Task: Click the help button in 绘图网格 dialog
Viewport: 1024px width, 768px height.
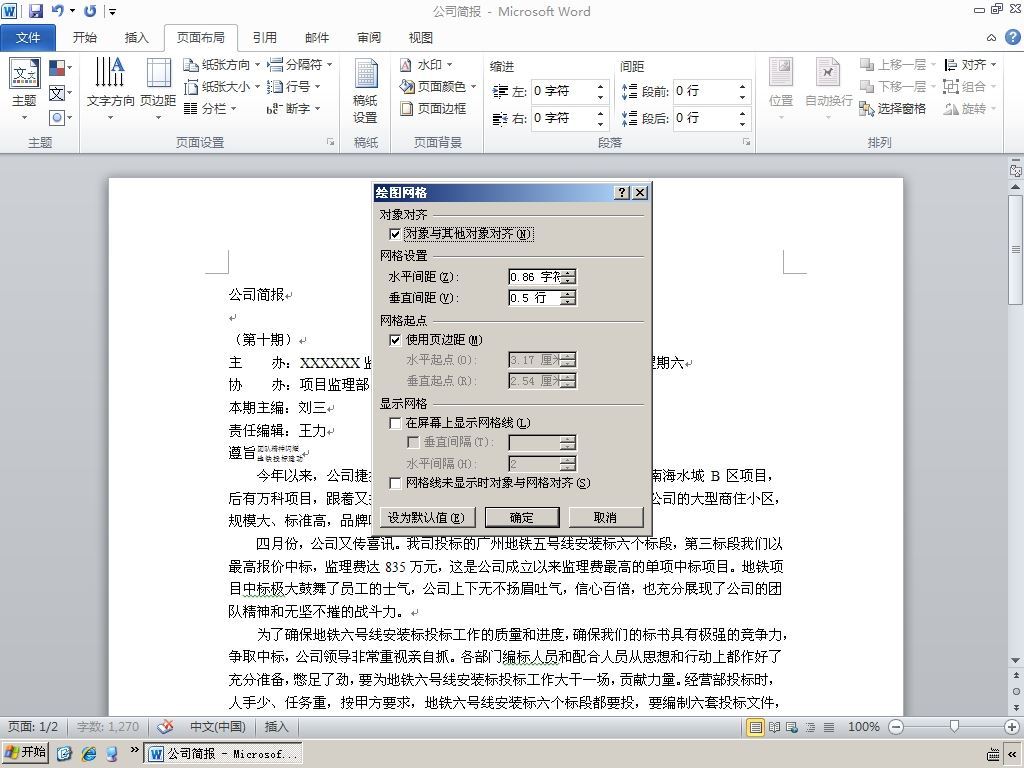Action: [x=622, y=193]
